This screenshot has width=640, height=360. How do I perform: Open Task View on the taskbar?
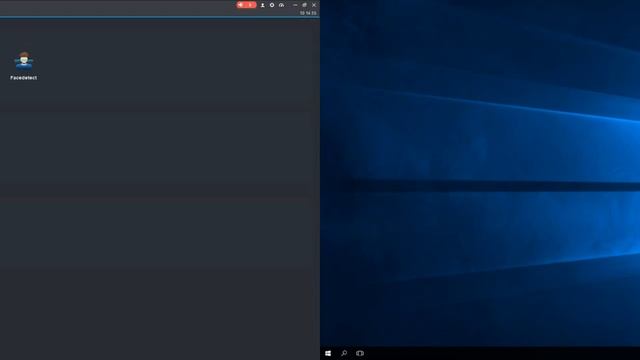click(360, 353)
